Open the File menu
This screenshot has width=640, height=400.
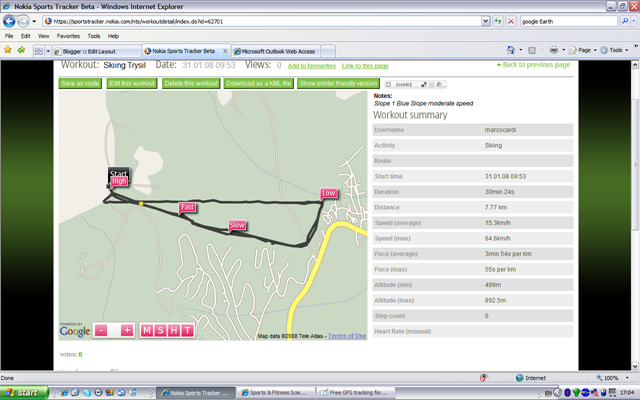(x=9, y=36)
